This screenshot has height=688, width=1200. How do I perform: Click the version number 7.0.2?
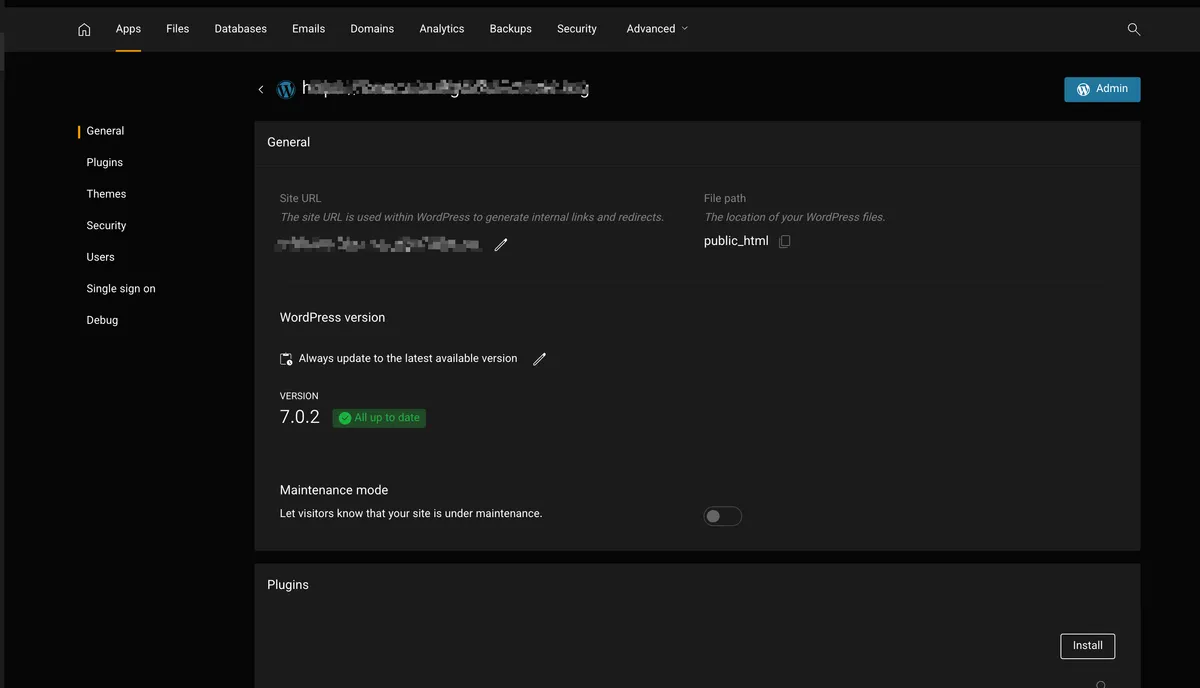pyautogui.click(x=300, y=417)
